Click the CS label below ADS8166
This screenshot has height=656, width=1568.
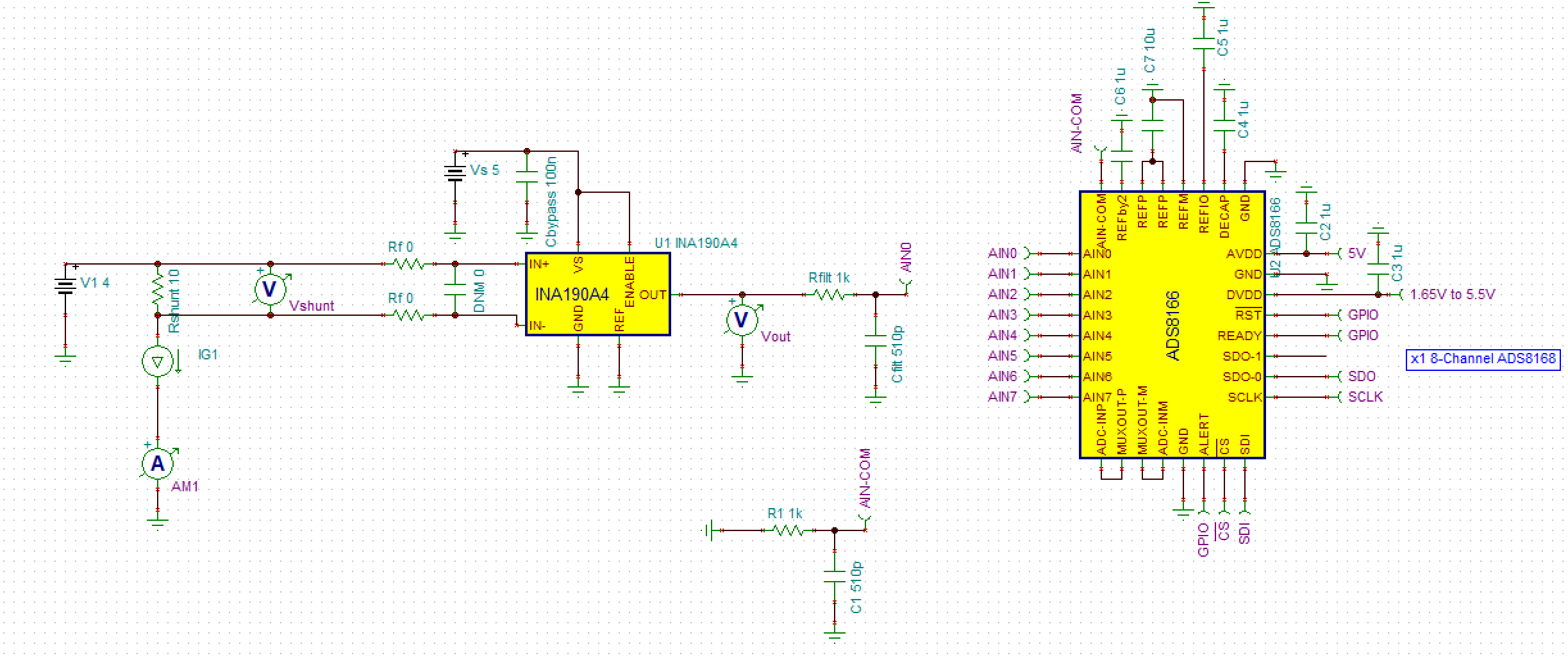pos(1224,531)
